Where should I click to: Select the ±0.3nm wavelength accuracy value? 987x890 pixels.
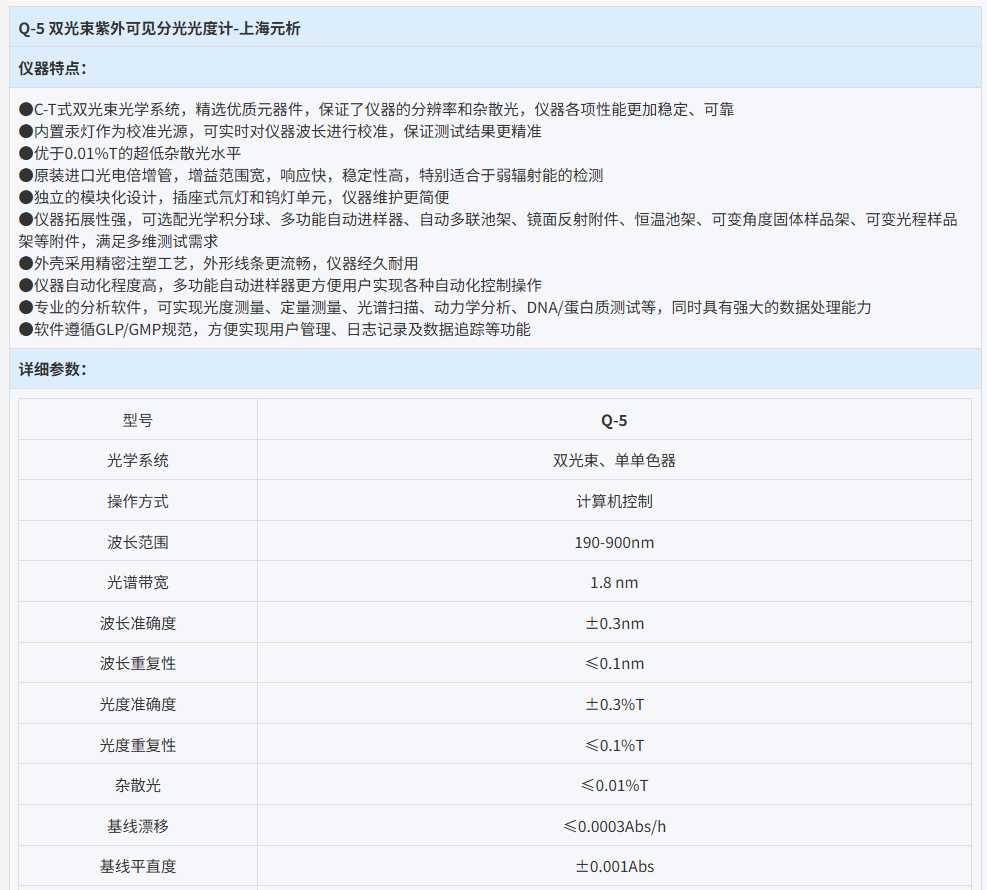tap(614, 623)
